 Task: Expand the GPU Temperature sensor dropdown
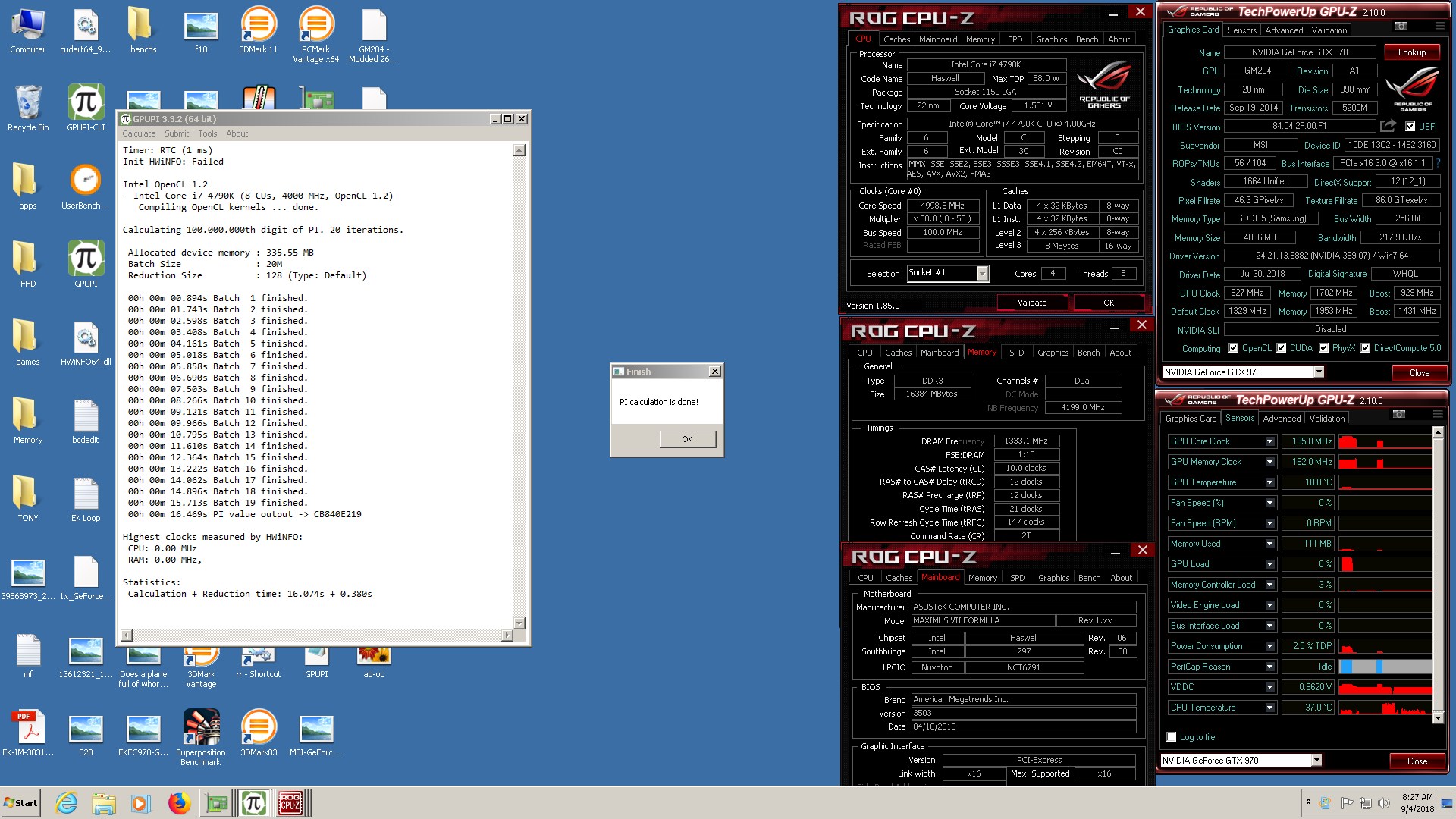click(x=1269, y=482)
